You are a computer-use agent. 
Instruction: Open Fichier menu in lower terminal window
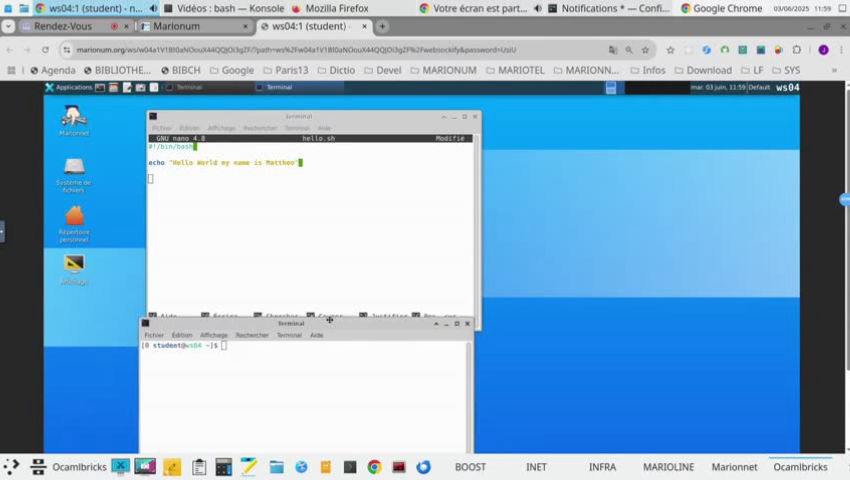[x=154, y=335]
